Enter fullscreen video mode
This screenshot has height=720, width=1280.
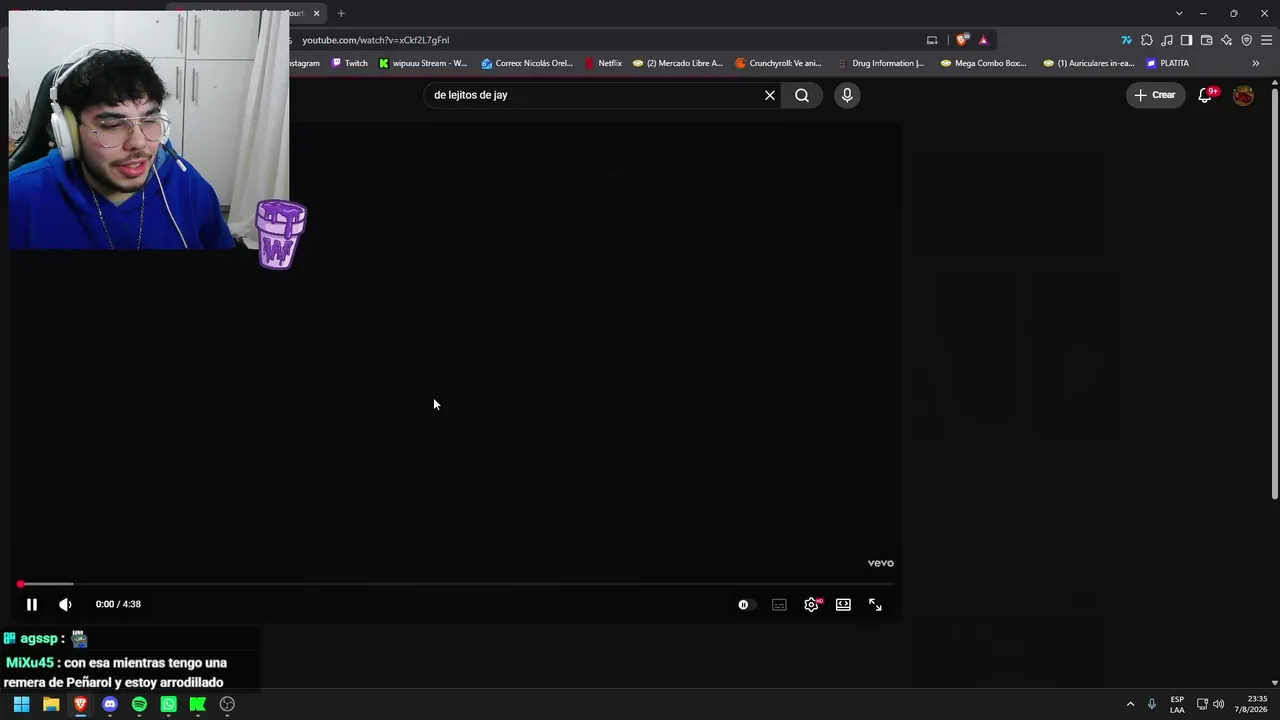875,604
